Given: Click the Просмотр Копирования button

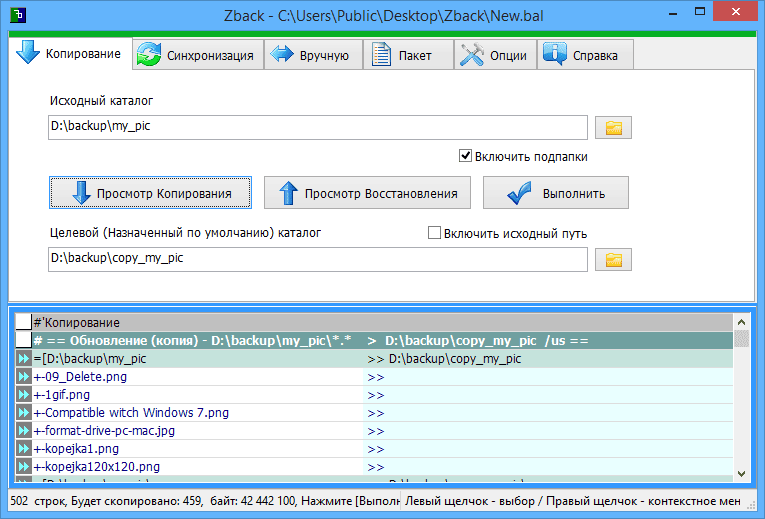Looking at the screenshot, I should click(x=150, y=193).
